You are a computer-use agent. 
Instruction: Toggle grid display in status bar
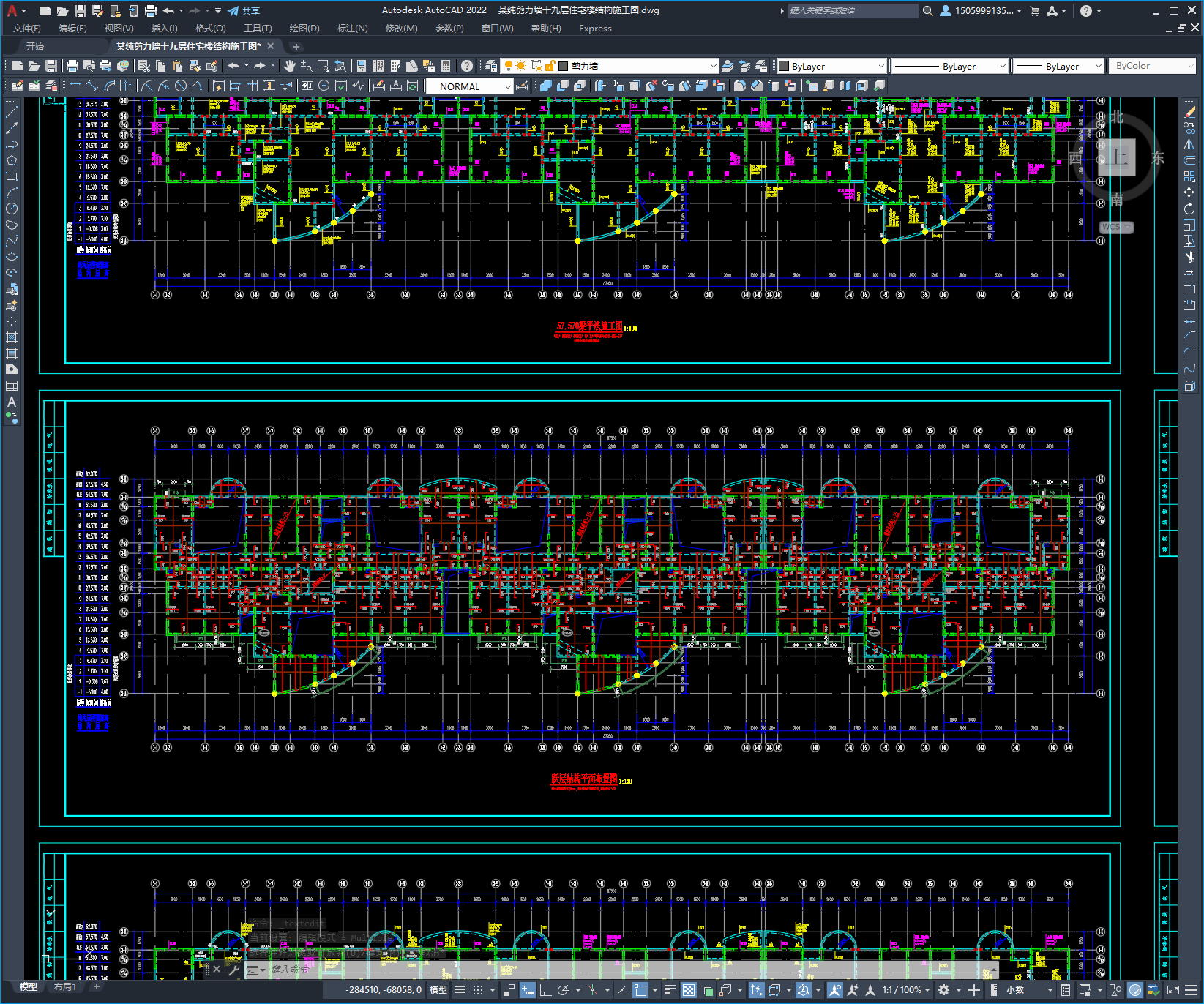pos(460,990)
